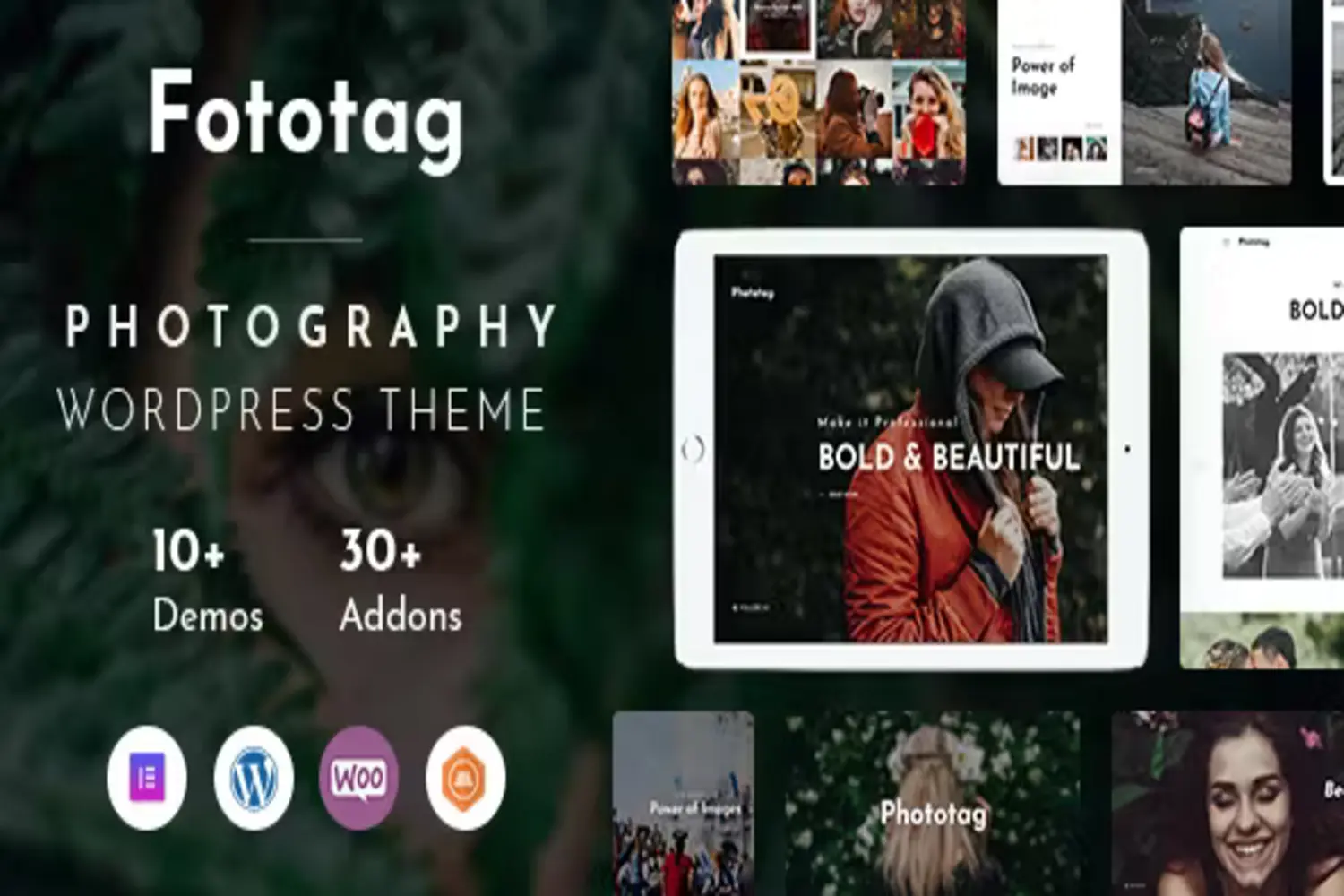Click the PHOTOGRAPHY heading text

click(311, 327)
